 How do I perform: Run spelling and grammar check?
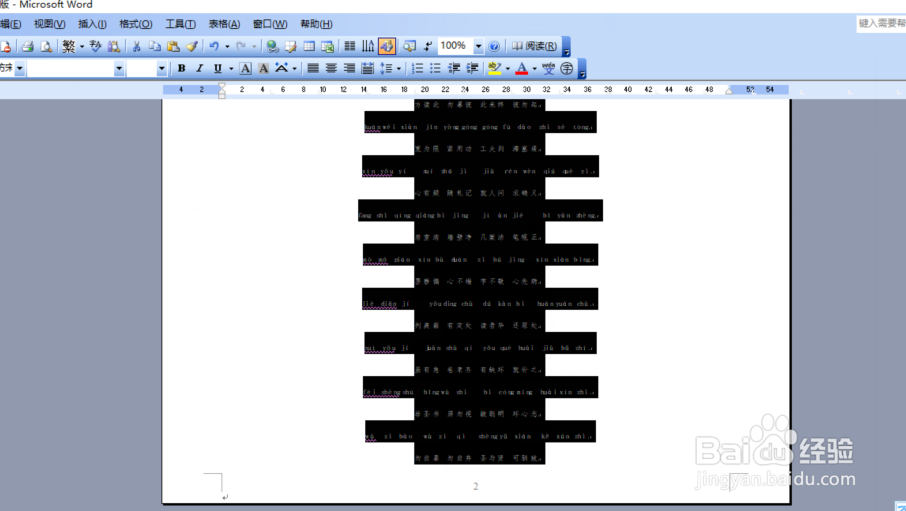[95, 46]
